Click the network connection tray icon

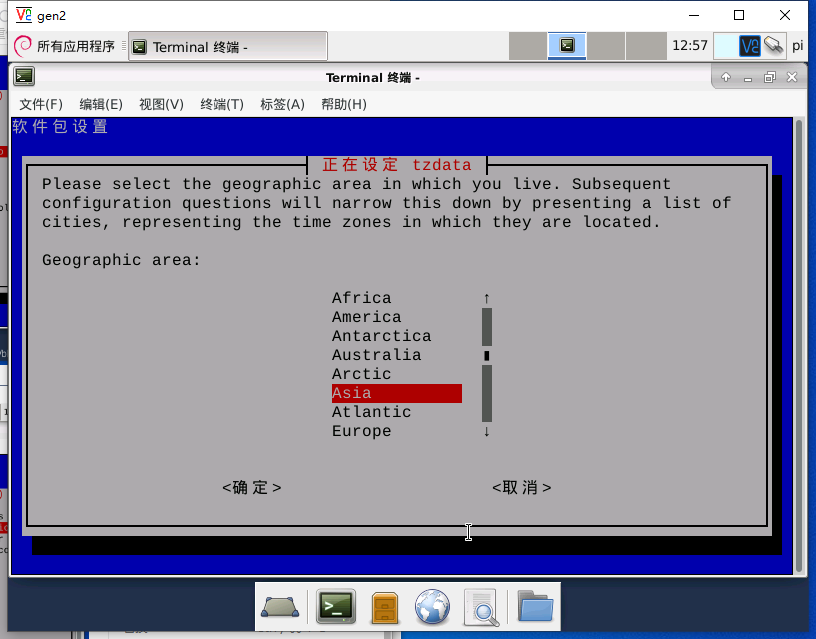point(774,45)
